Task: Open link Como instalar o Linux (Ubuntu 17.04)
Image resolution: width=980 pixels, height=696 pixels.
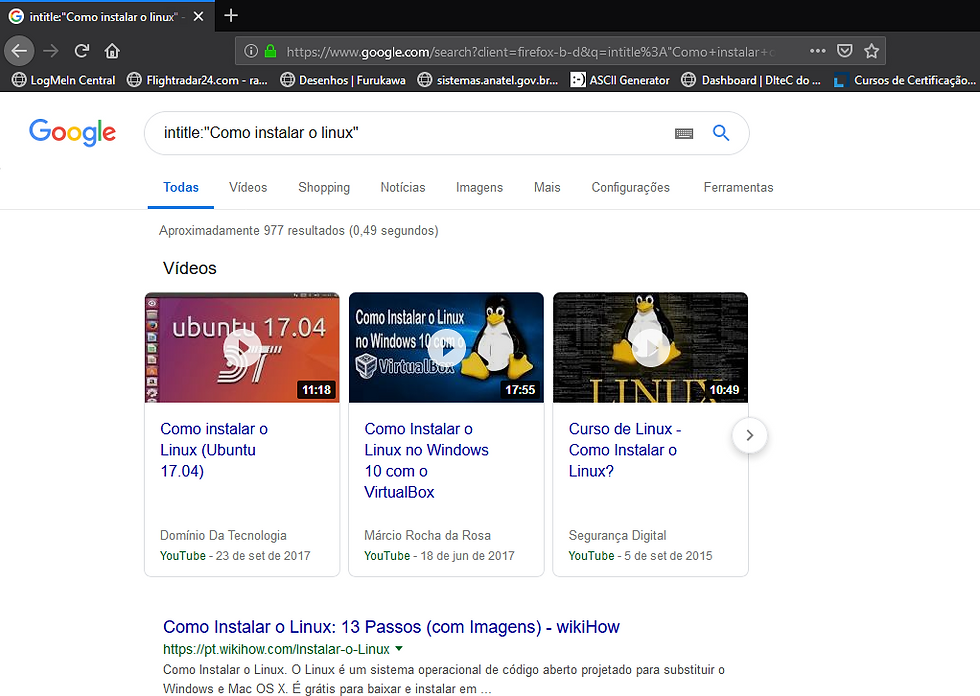Action: tap(214, 450)
